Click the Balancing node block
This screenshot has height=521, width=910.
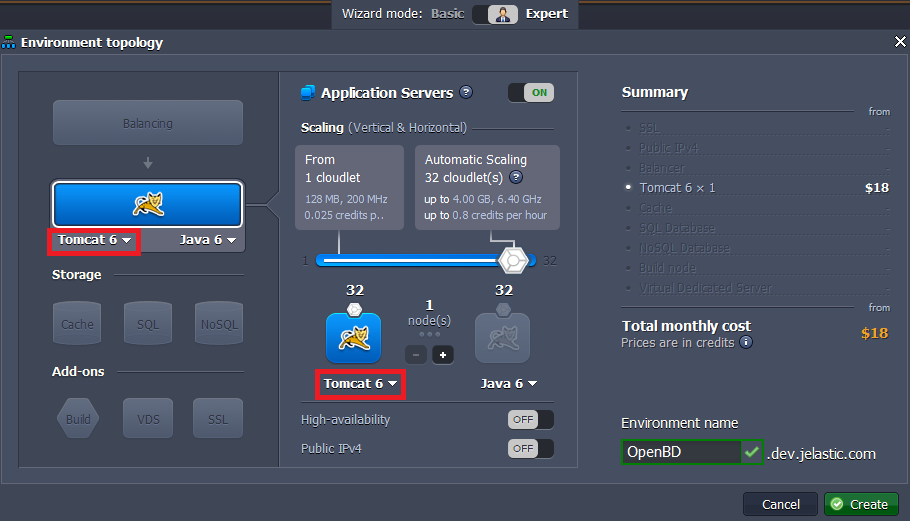point(148,123)
